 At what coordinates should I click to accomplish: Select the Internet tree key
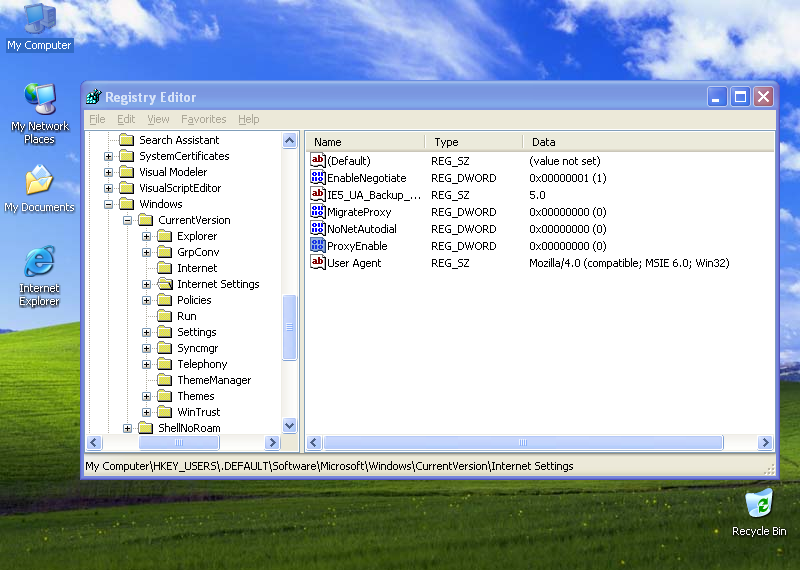point(197,268)
